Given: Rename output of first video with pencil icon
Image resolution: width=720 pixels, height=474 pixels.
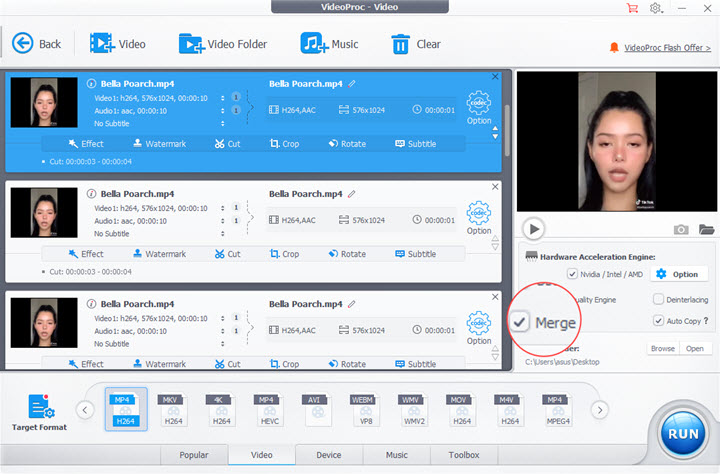Looking at the screenshot, I should (352, 84).
